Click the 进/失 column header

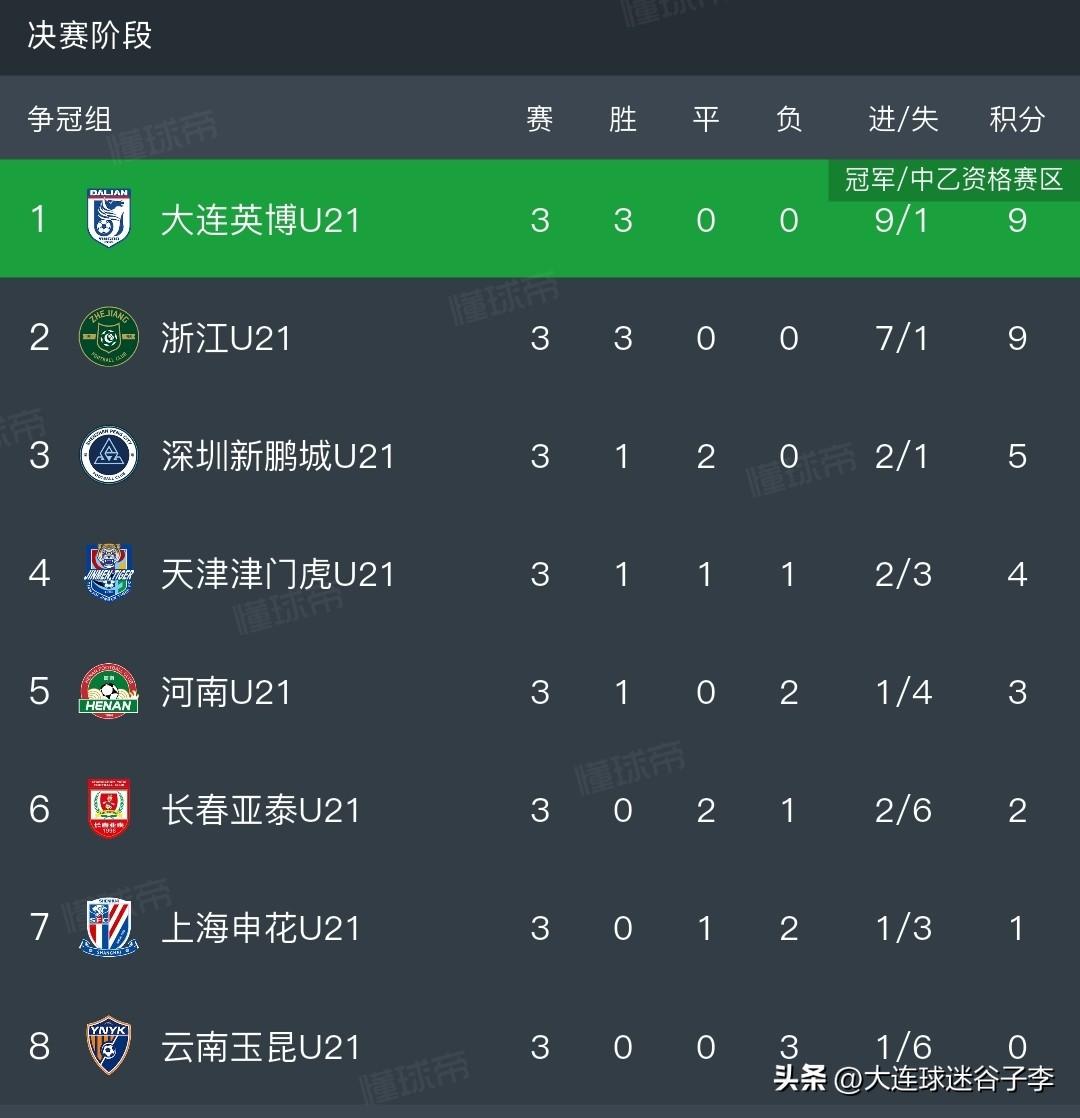tap(903, 119)
